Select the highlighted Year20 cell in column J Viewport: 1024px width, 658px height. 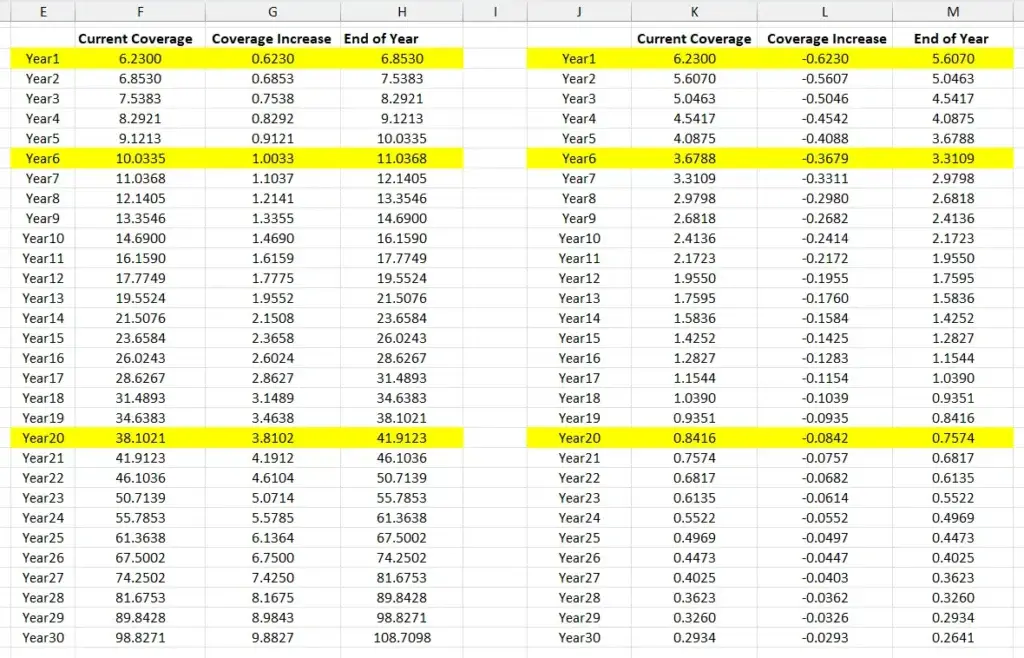[x=578, y=438]
